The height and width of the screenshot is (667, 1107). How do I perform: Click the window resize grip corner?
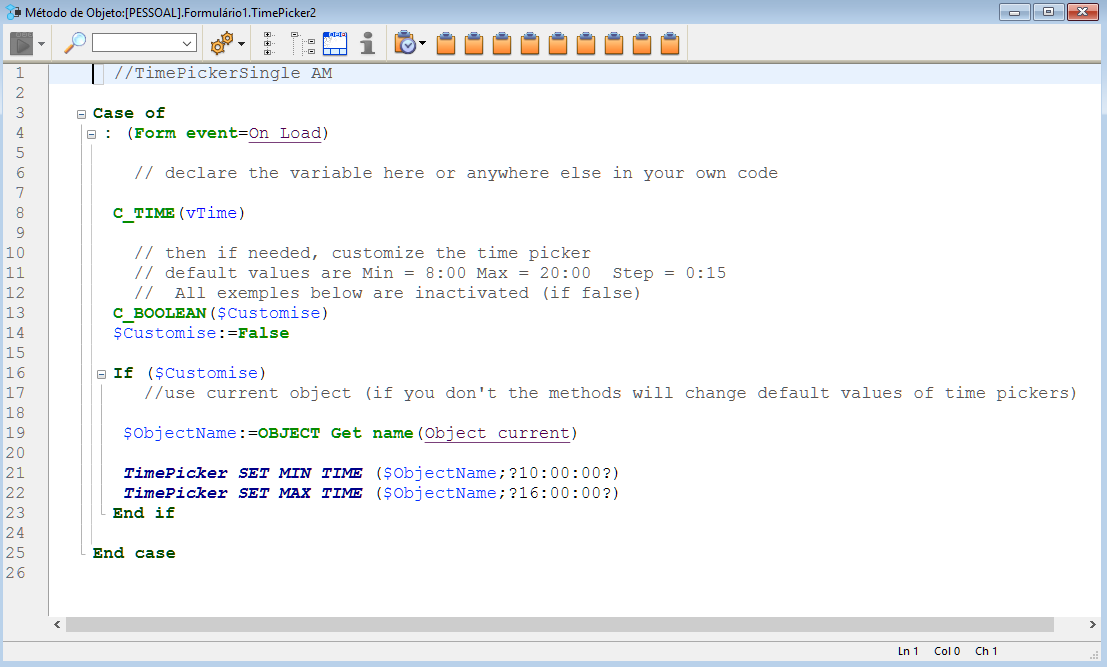click(x=1095, y=655)
